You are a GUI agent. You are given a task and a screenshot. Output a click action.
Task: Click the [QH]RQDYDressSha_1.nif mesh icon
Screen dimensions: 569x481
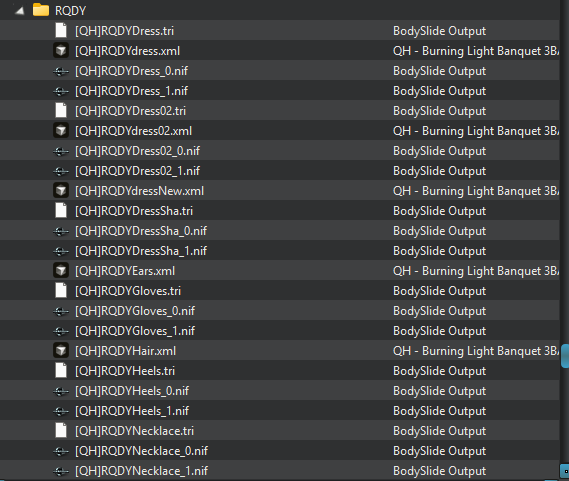tap(61, 251)
